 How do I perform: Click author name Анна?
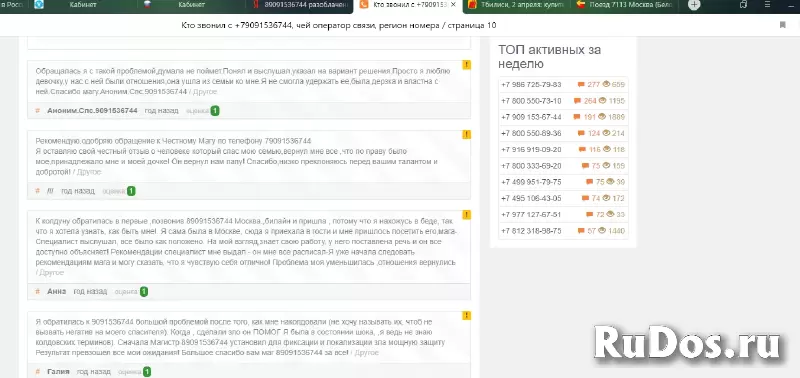click(57, 291)
